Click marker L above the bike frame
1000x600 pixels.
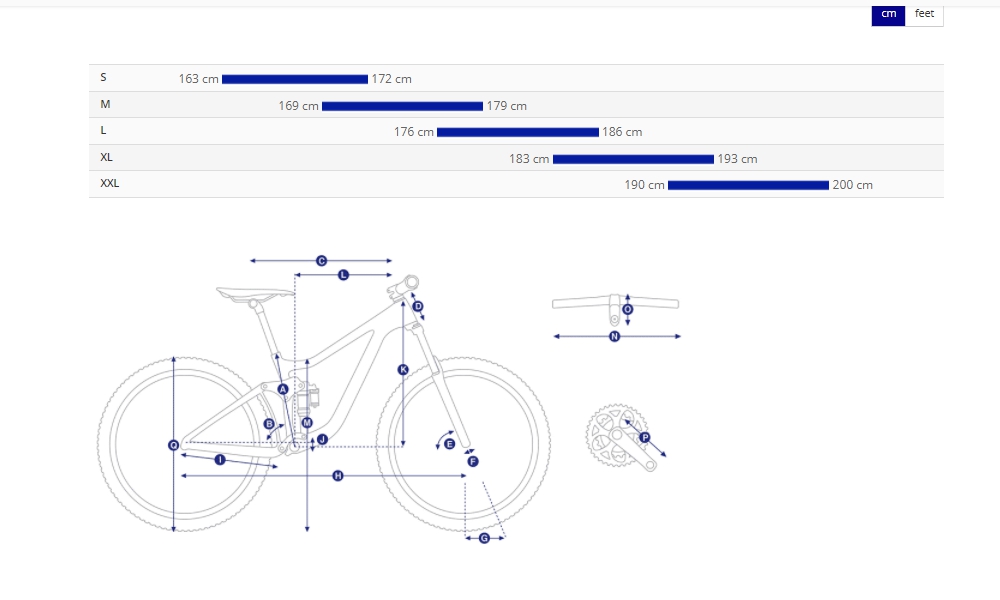point(343,274)
